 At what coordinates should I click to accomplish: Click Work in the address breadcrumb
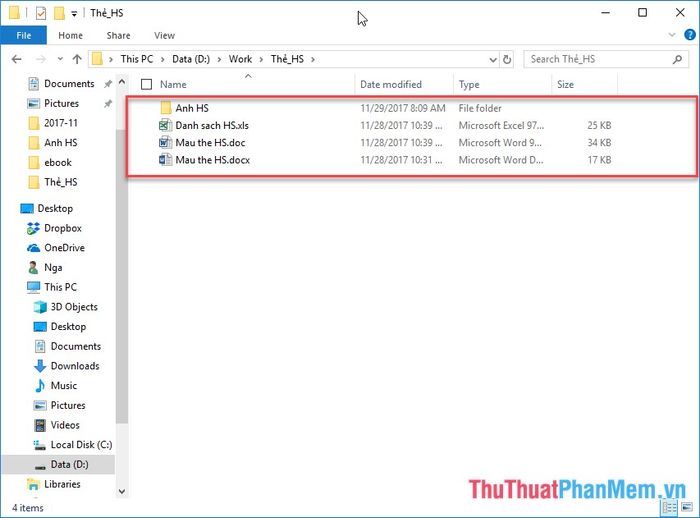pos(240,59)
